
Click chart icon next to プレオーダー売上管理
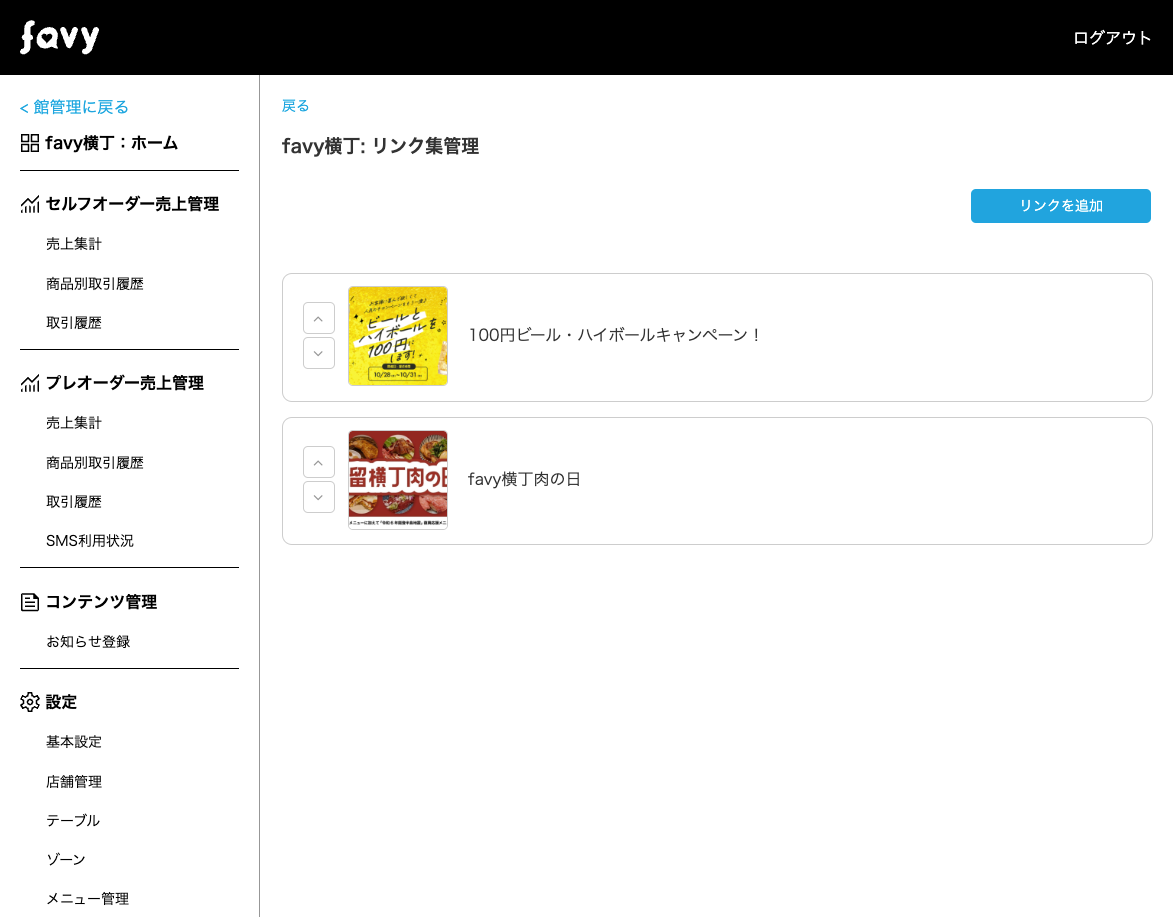(30, 383)
